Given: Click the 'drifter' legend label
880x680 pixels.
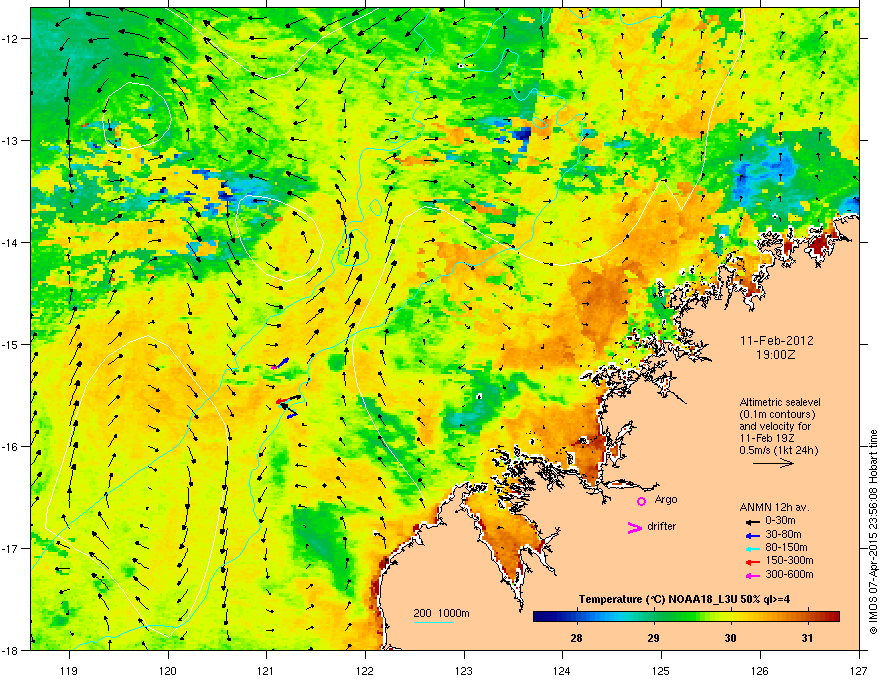Looking at the screenshot, I should pyautogui.click(x=662, y=526).
